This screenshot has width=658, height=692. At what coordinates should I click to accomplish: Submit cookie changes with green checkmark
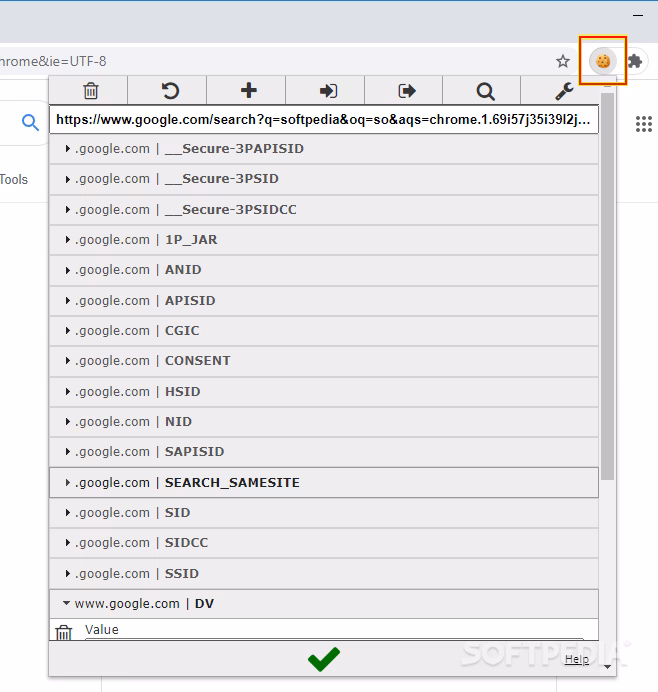tap(324, 659)
